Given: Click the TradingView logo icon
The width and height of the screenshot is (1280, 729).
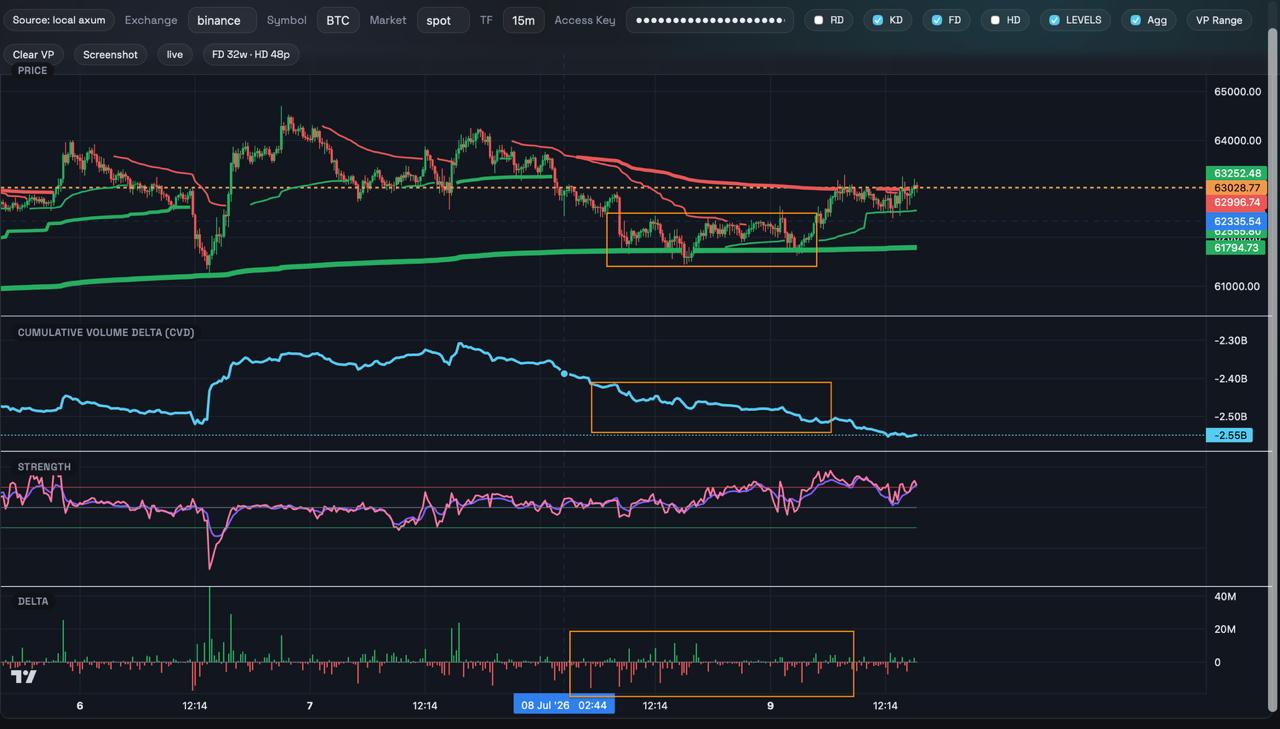Looking at the screenshot, I should [24, 677].
